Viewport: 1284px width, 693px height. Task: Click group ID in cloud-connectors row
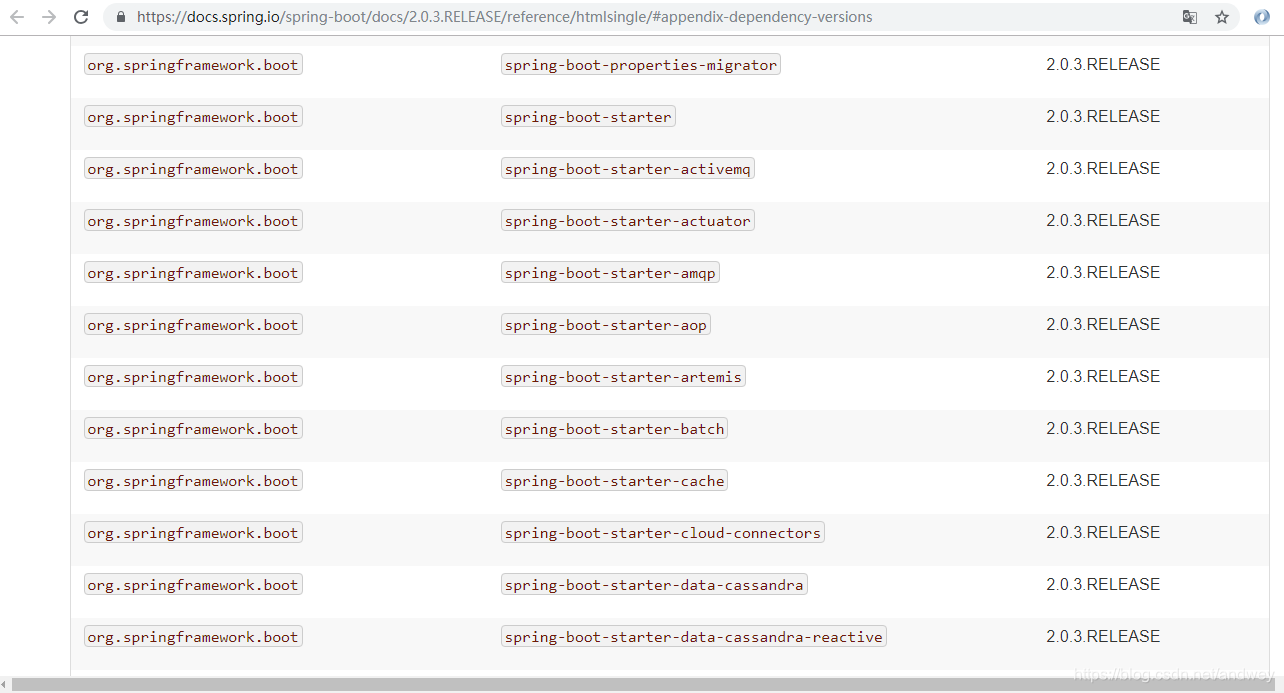pos(193,533)
